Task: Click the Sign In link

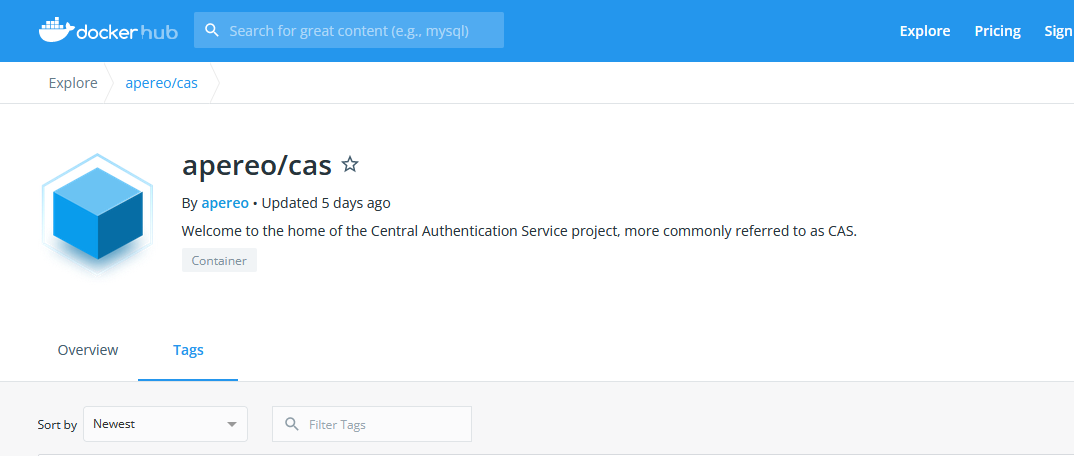Action: pyautogui.click(x=1058, y=31)
